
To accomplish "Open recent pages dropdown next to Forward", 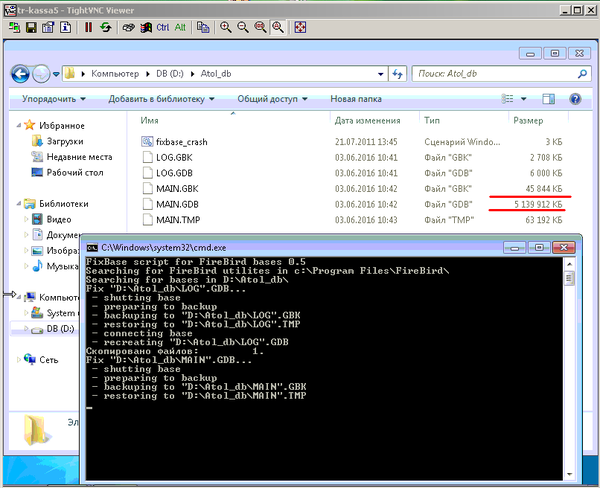I will (56, 74).
